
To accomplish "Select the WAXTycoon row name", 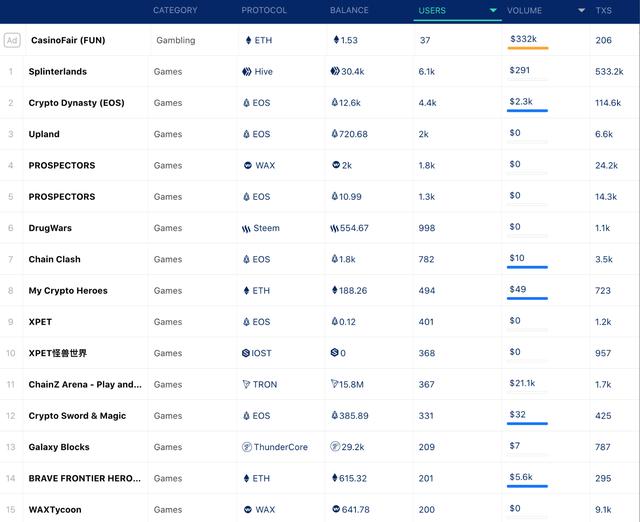I will [55, 510].
